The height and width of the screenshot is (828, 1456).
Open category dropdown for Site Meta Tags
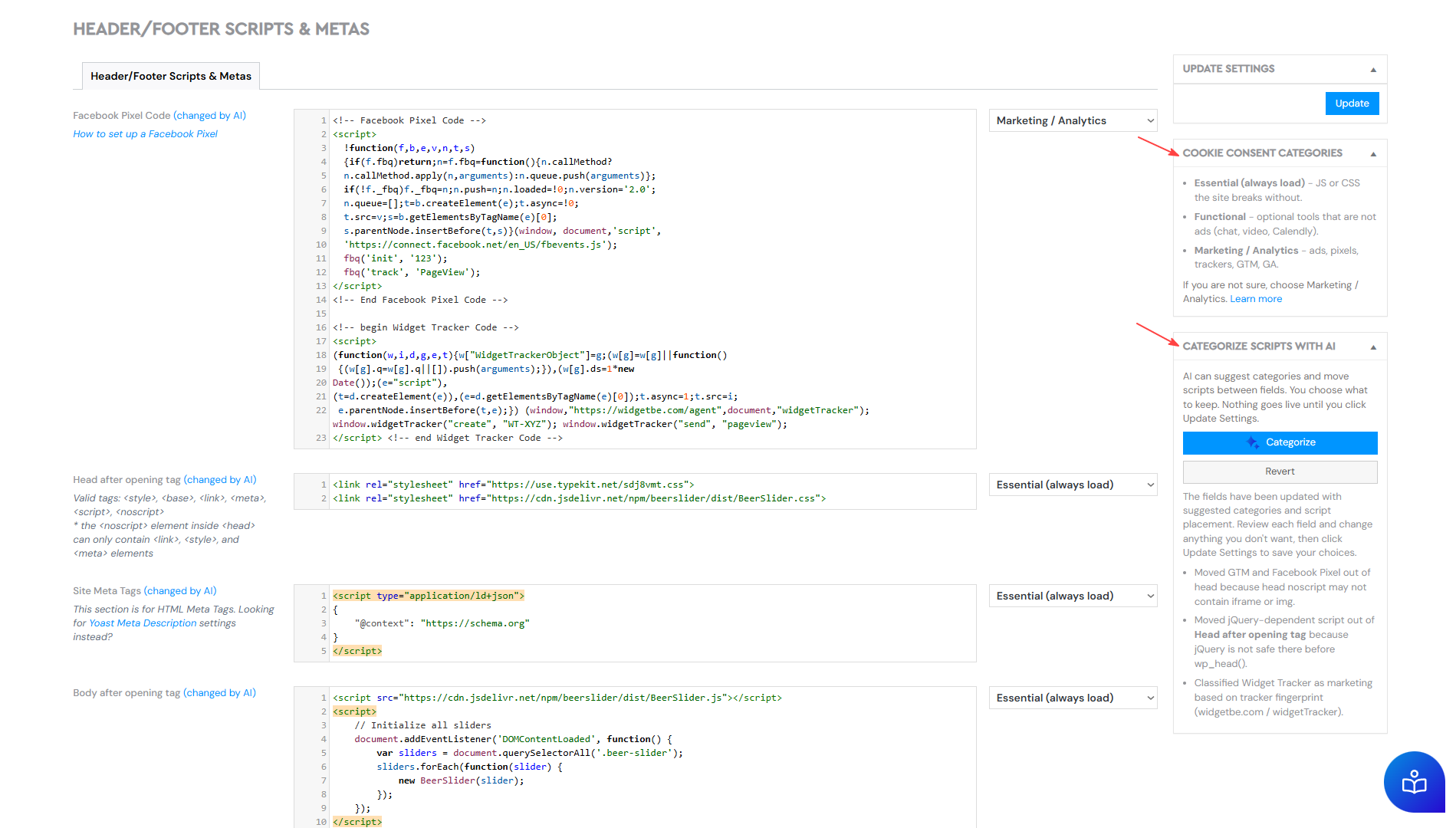click(1073, 596)
